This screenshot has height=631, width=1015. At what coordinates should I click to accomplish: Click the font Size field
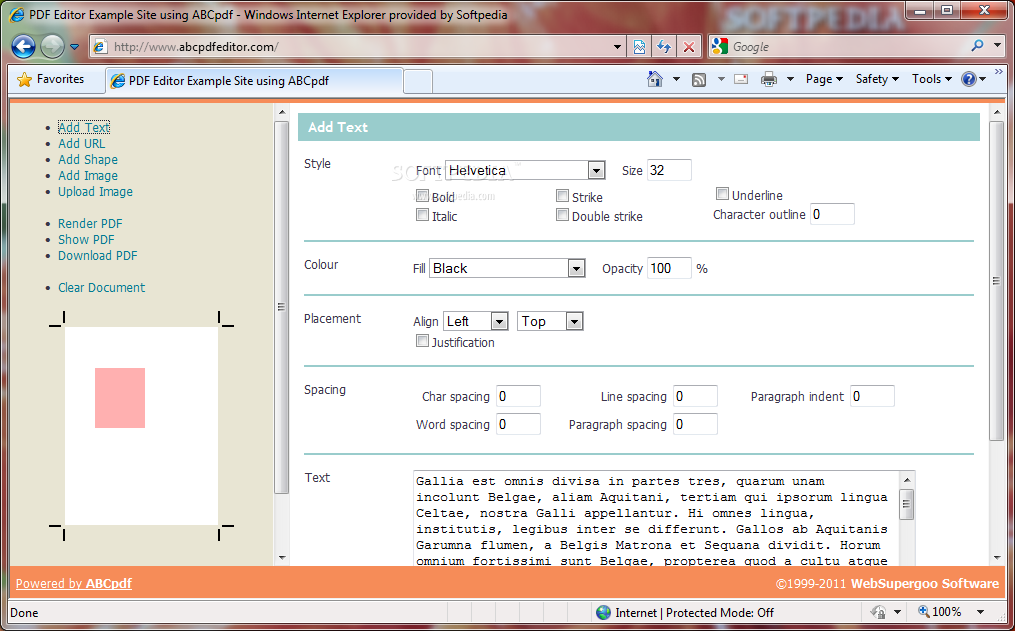point(669,170)
